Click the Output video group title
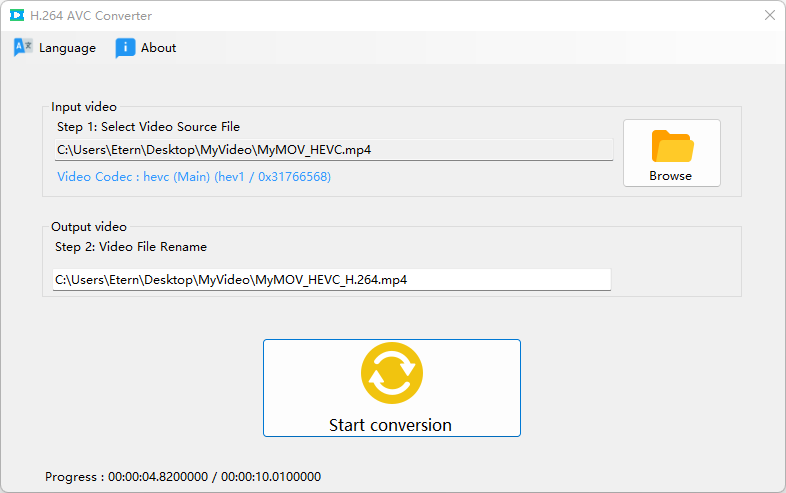Screen dimensions: 786x493 tap(89, 227)
